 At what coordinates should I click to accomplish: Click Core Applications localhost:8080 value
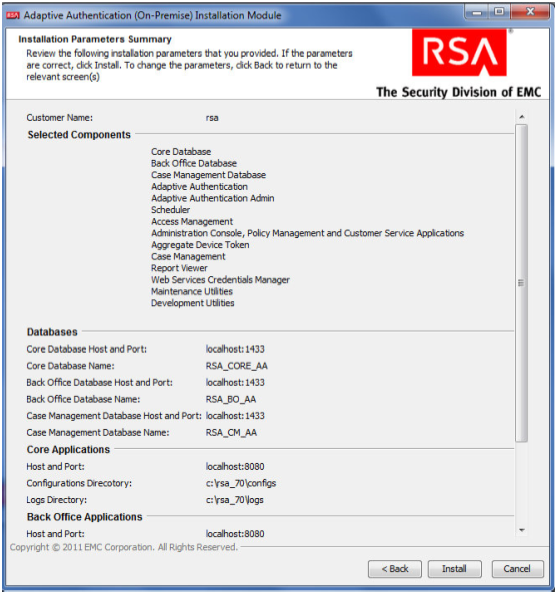[x=235, y=467]
